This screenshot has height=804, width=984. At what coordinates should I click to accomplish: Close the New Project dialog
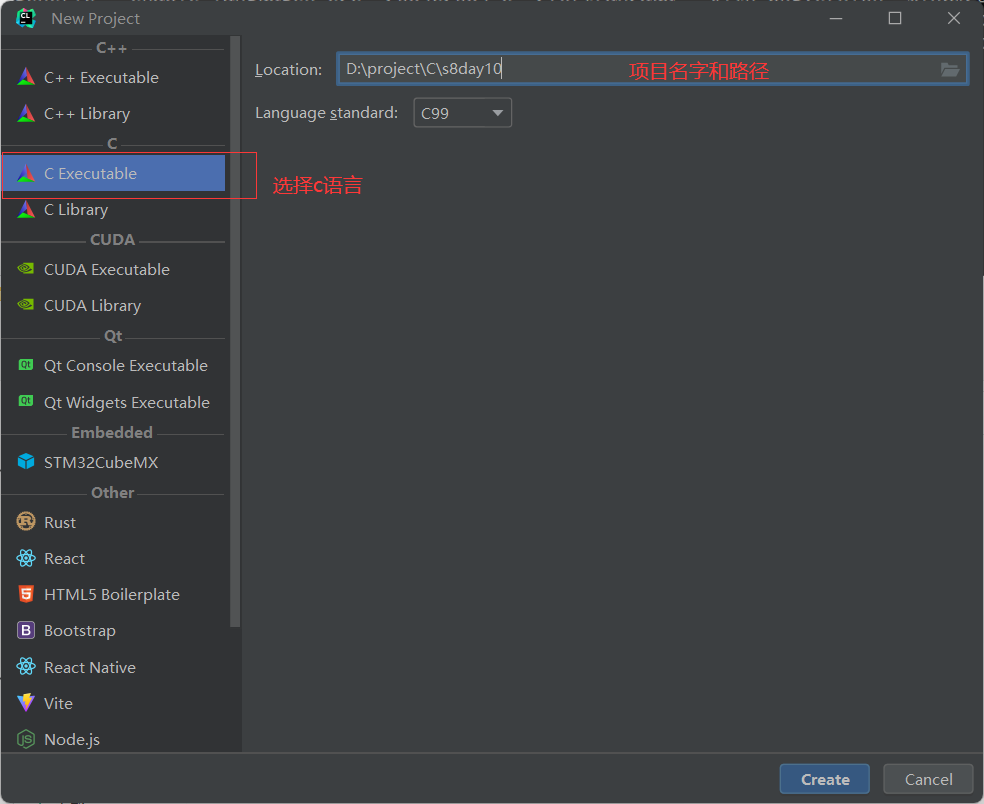point(954,18)
